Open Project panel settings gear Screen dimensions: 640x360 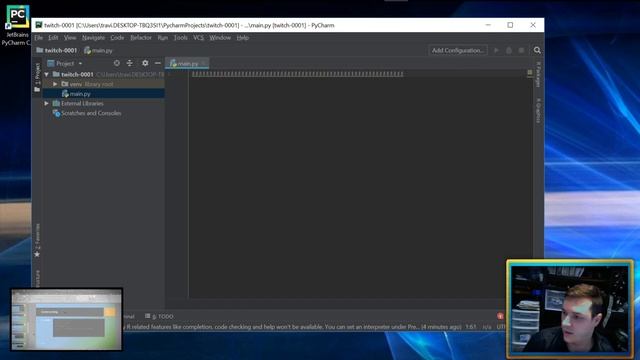[145, 63]
